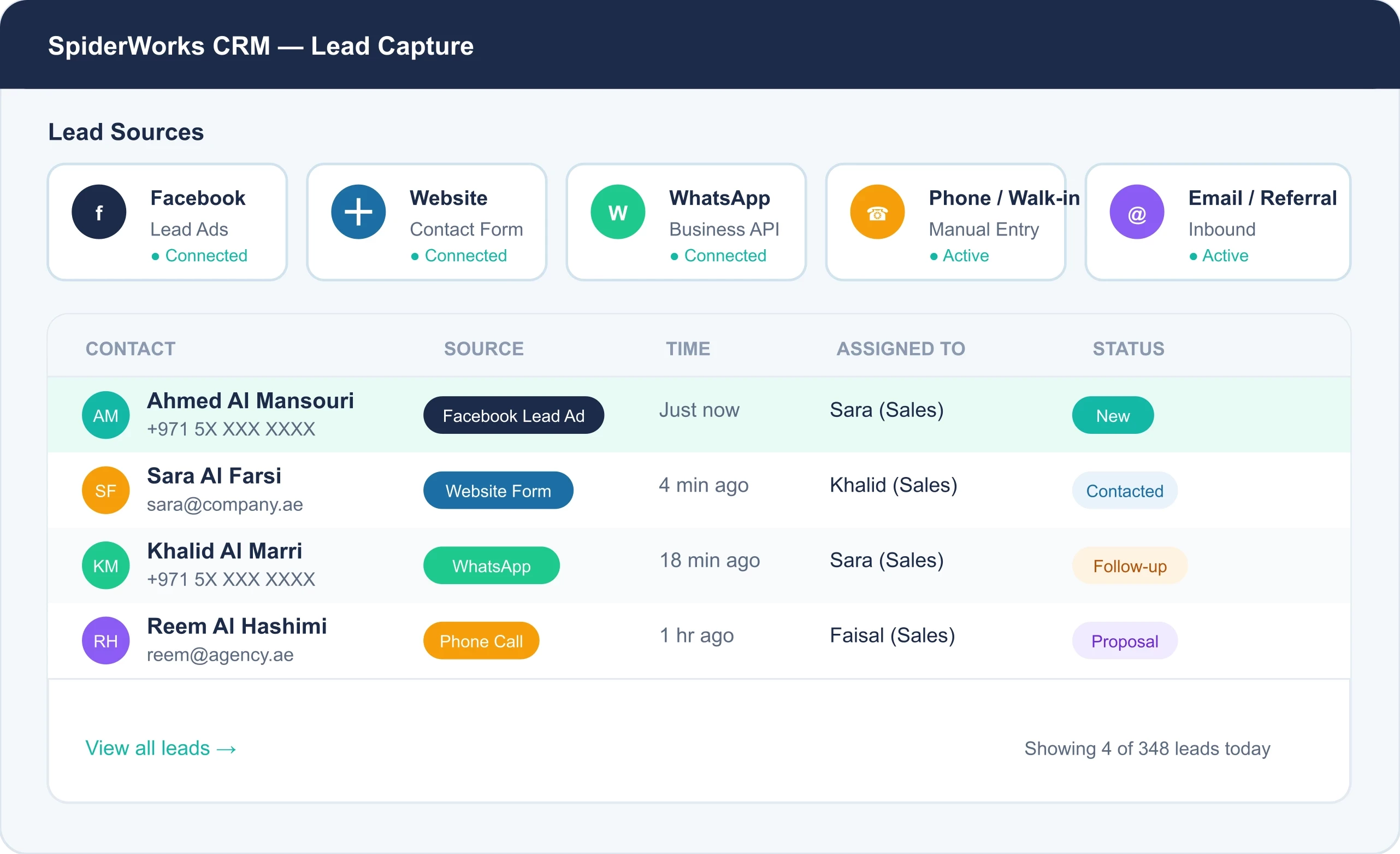Click the Email / Referral Active status
Viewport: 1400px width, 854px height.
(x=1219, y=256)
